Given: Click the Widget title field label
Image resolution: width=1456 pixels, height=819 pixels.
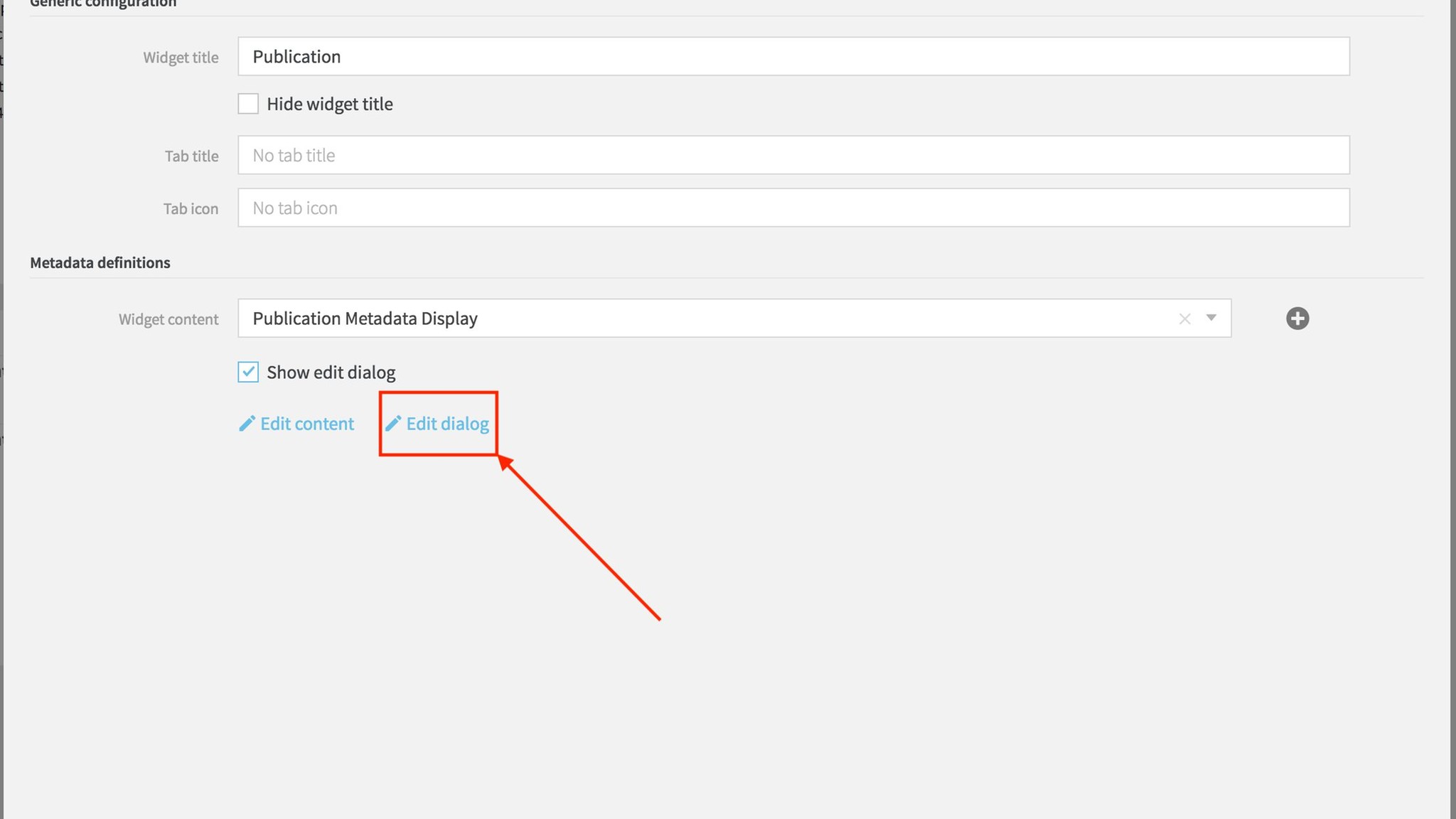Looking at the screenshot, I should point(181,58).
